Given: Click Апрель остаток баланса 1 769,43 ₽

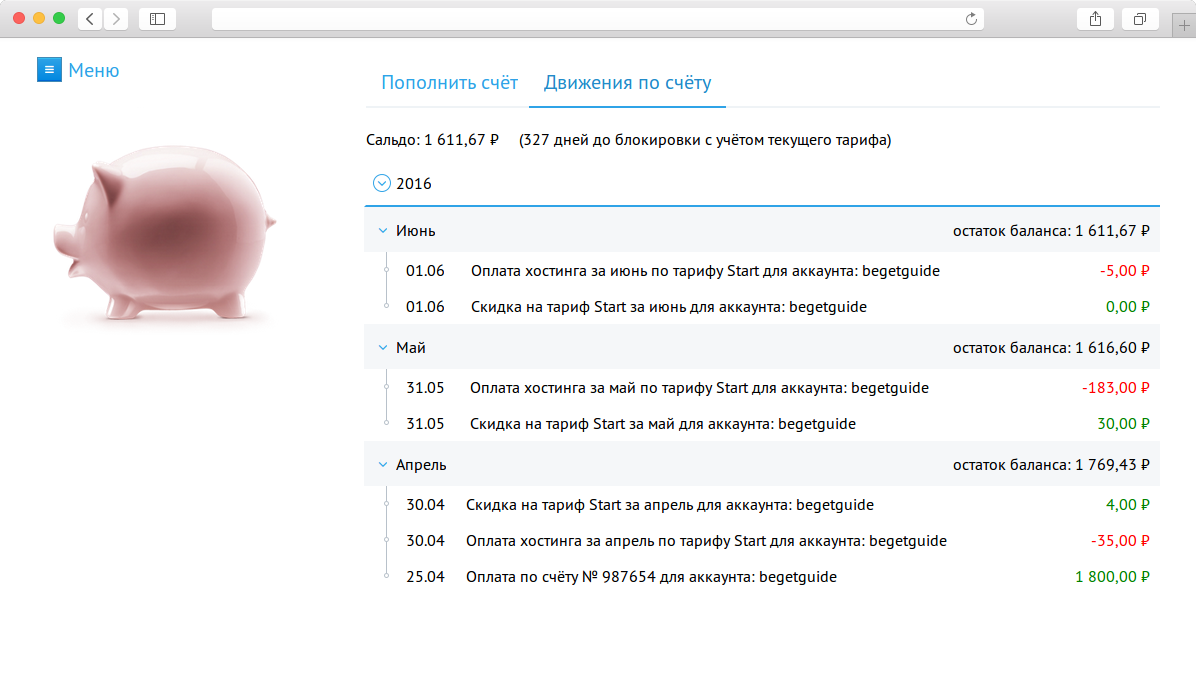Looking at the screenshot, I should (x=1051, y=464).
